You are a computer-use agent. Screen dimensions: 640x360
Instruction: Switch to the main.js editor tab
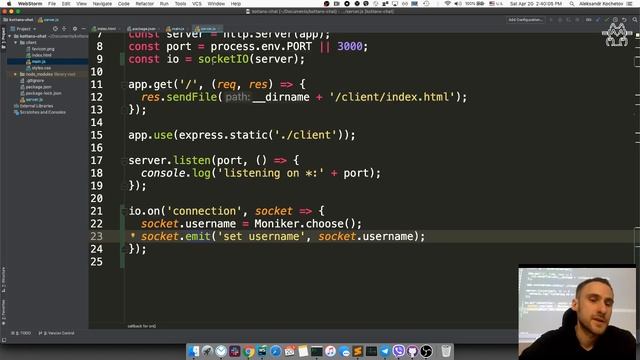(x=176, y=29)
